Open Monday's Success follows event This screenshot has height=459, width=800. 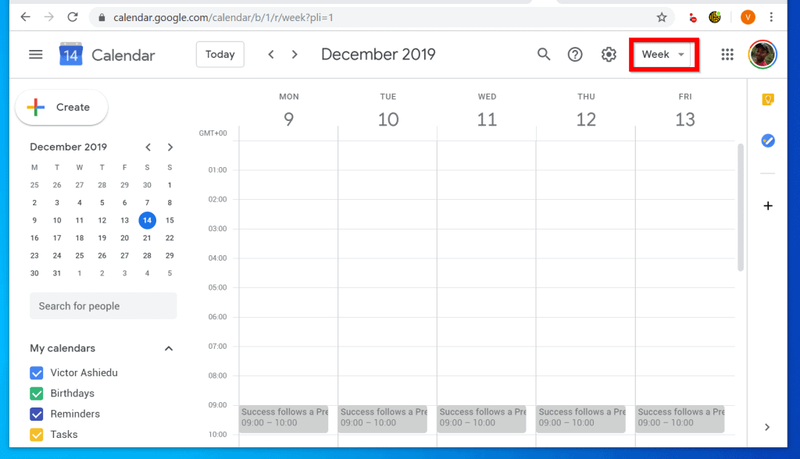(x=284, y=419)
